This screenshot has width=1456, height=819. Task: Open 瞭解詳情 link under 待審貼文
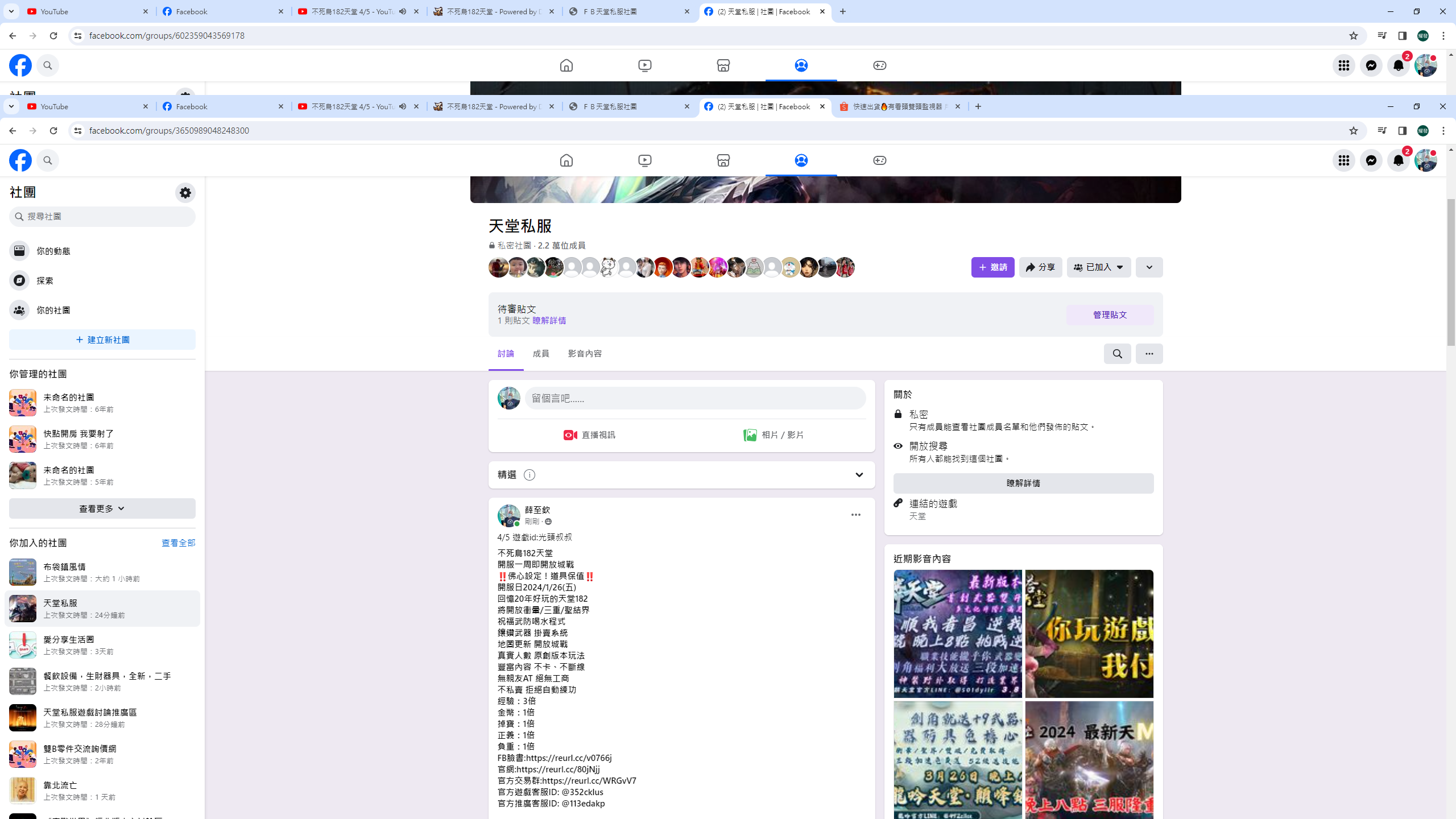click(x=549, y=321)
